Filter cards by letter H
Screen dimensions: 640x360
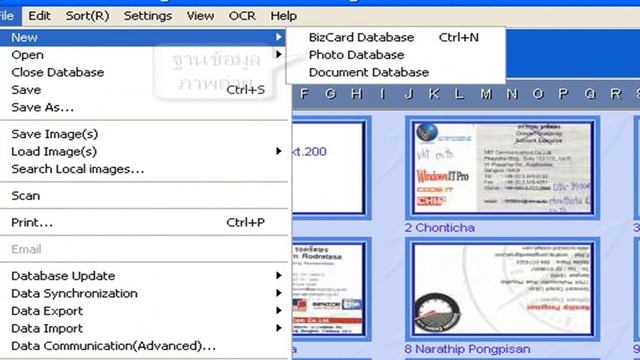357,94
